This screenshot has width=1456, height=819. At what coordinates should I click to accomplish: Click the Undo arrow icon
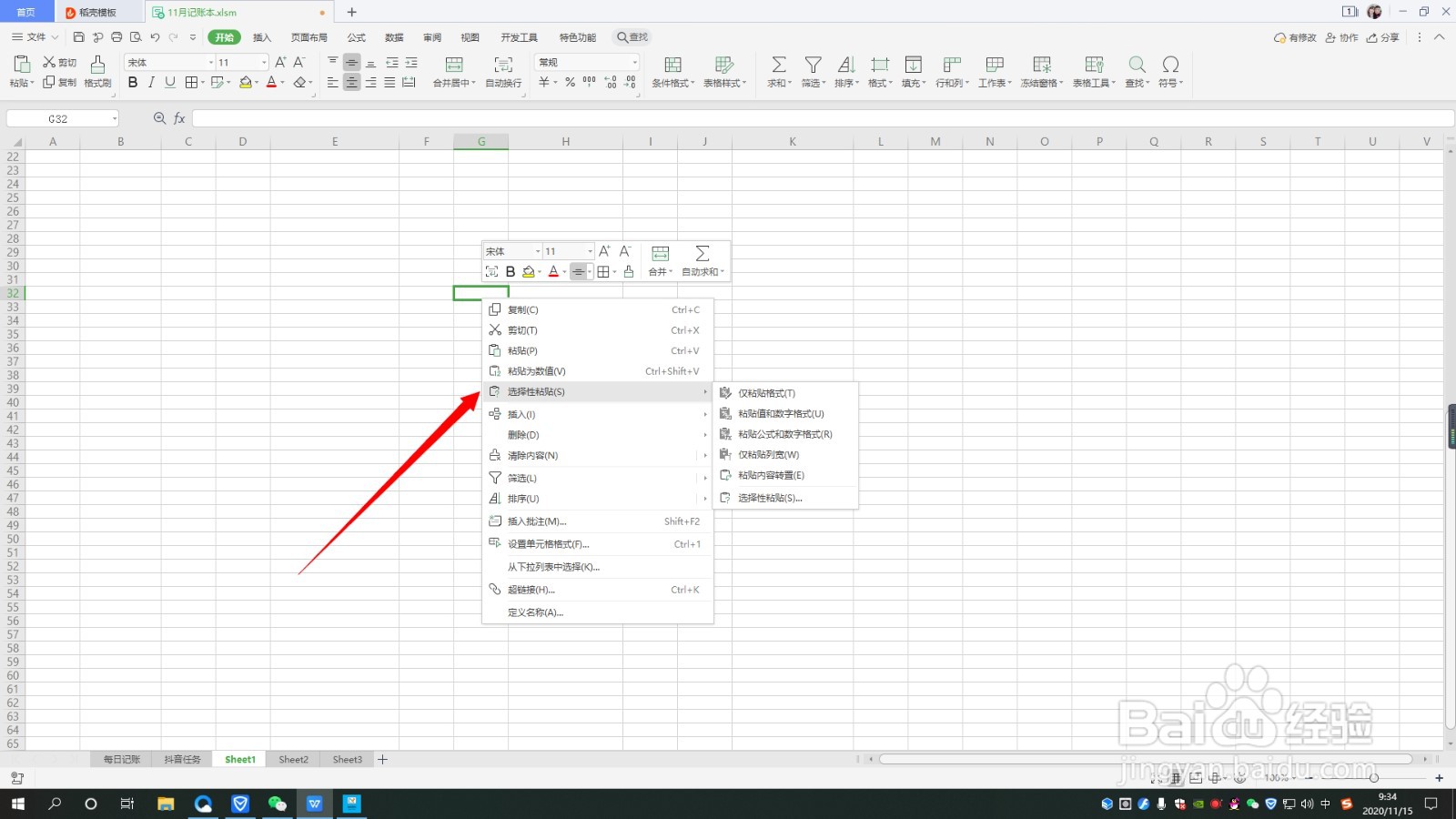click(155, 37)
